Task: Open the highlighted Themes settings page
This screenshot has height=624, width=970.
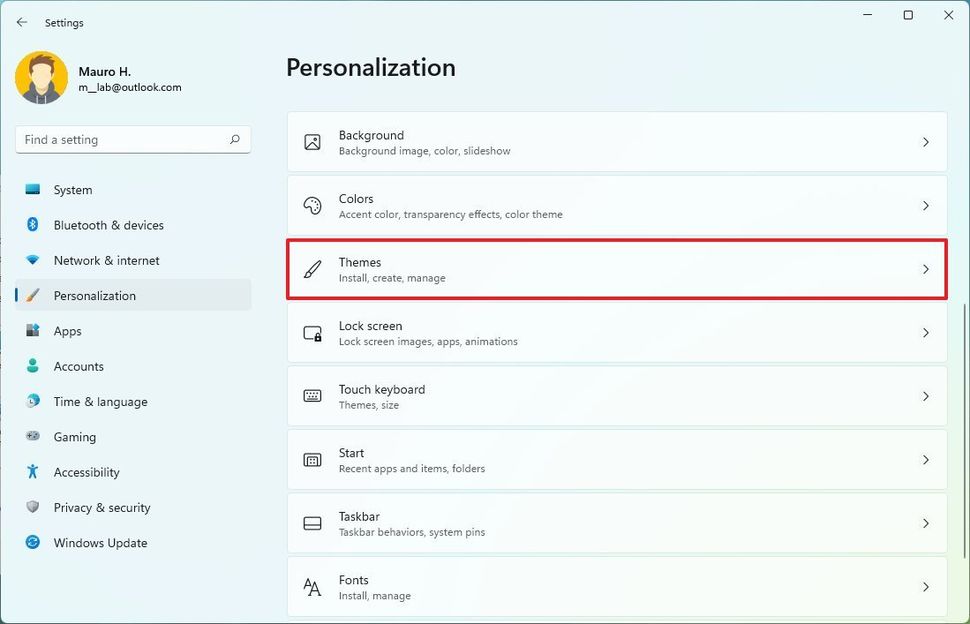Action: [x=614, y=269]
